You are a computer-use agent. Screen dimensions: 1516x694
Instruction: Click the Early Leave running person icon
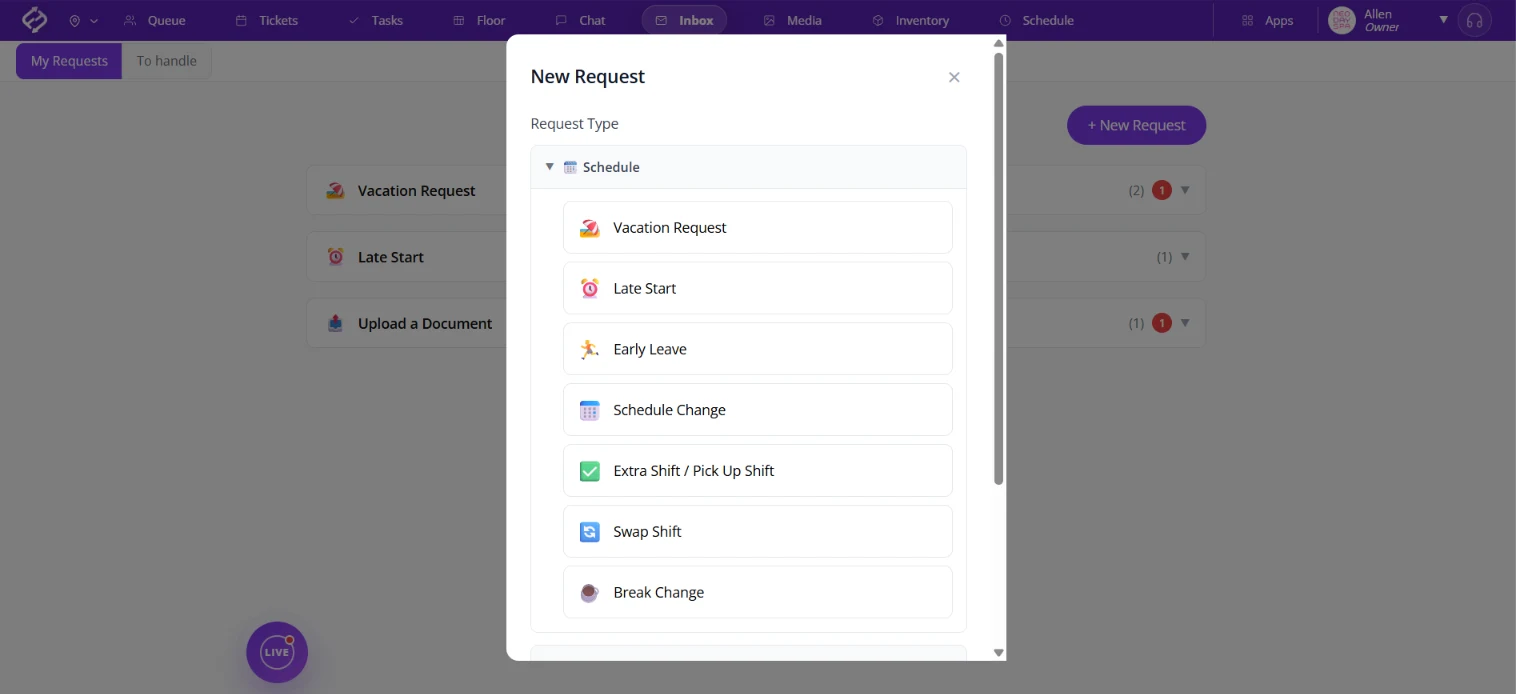590,349
